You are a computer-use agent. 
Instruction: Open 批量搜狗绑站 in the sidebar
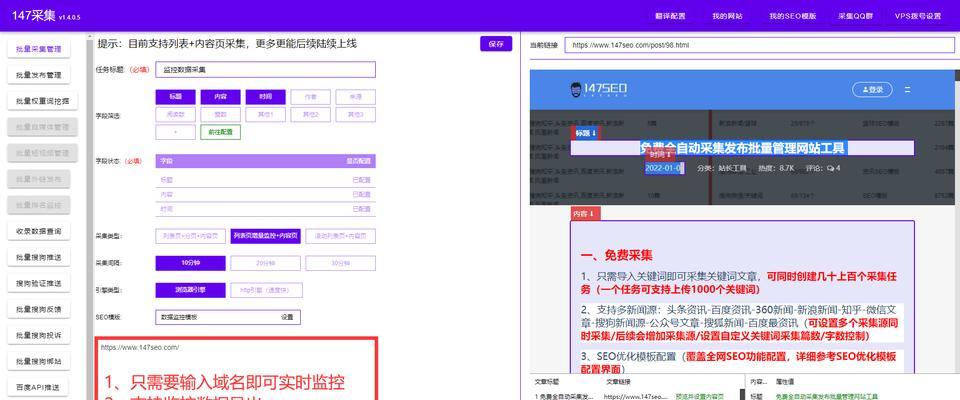pos(39,361)
